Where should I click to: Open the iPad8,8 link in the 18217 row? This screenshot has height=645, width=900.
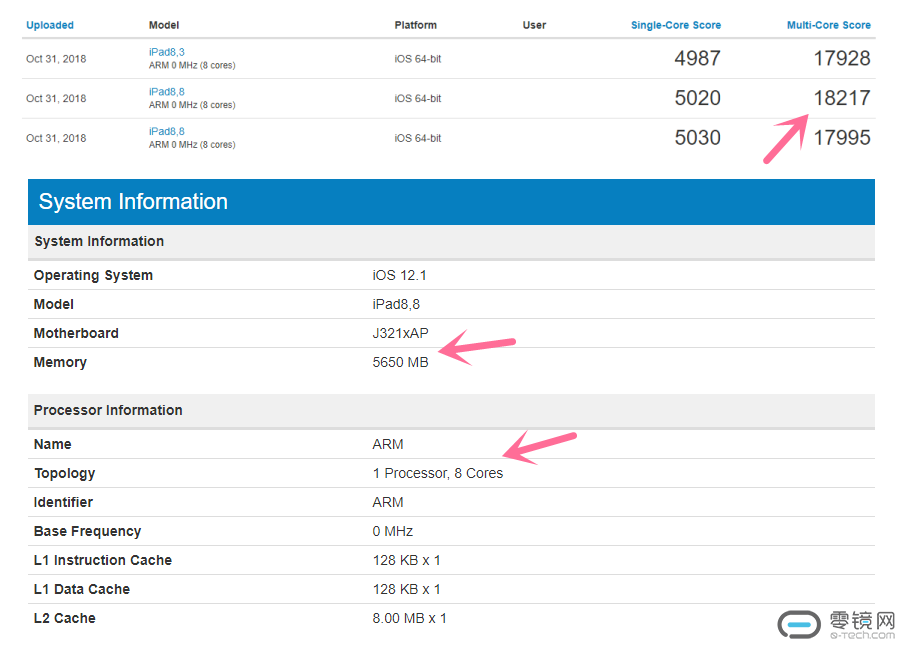click(166, 91)
